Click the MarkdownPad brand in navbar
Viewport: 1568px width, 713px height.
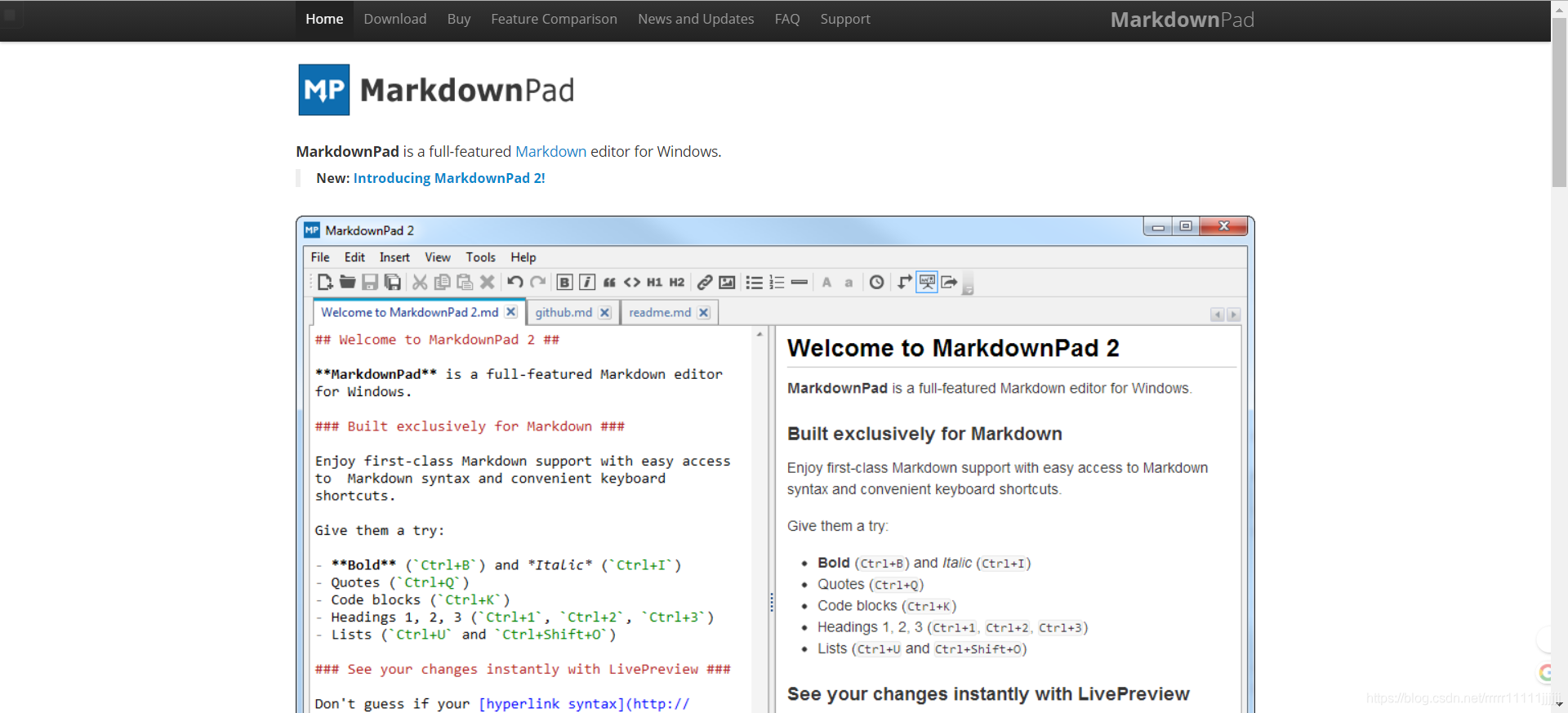1183,20
